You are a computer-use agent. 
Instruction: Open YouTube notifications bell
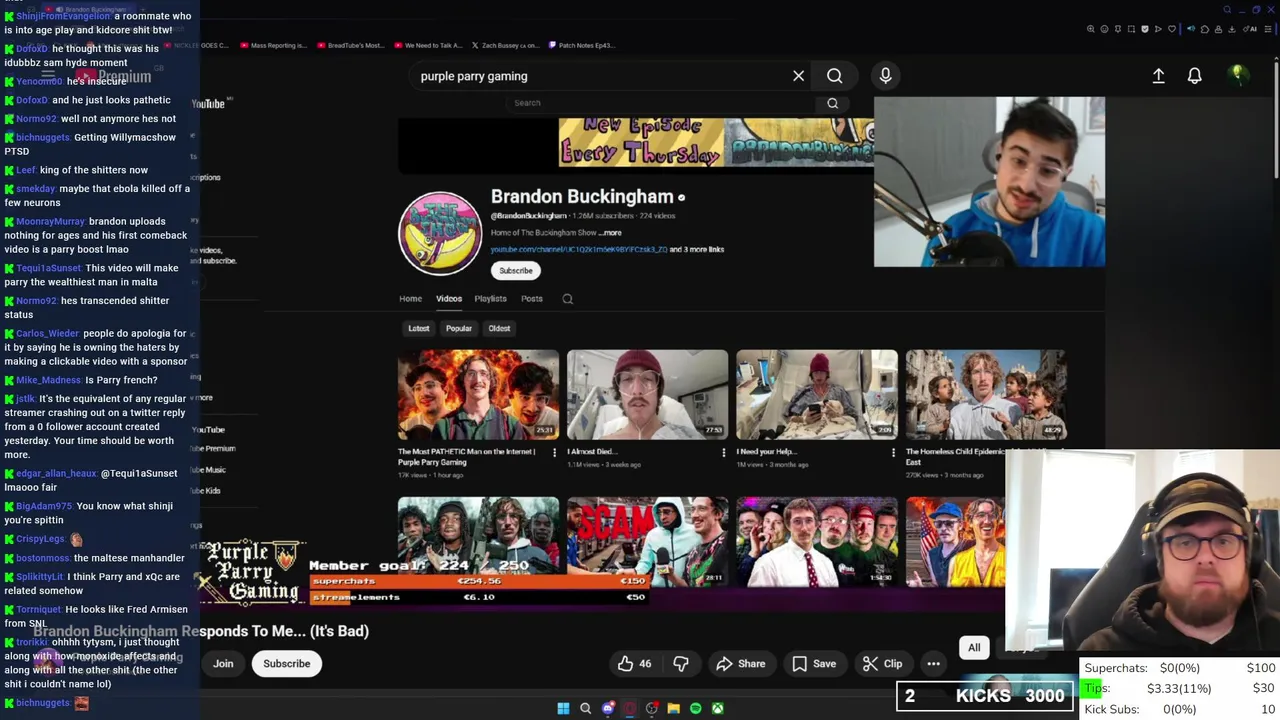[x=1194, y=76]
